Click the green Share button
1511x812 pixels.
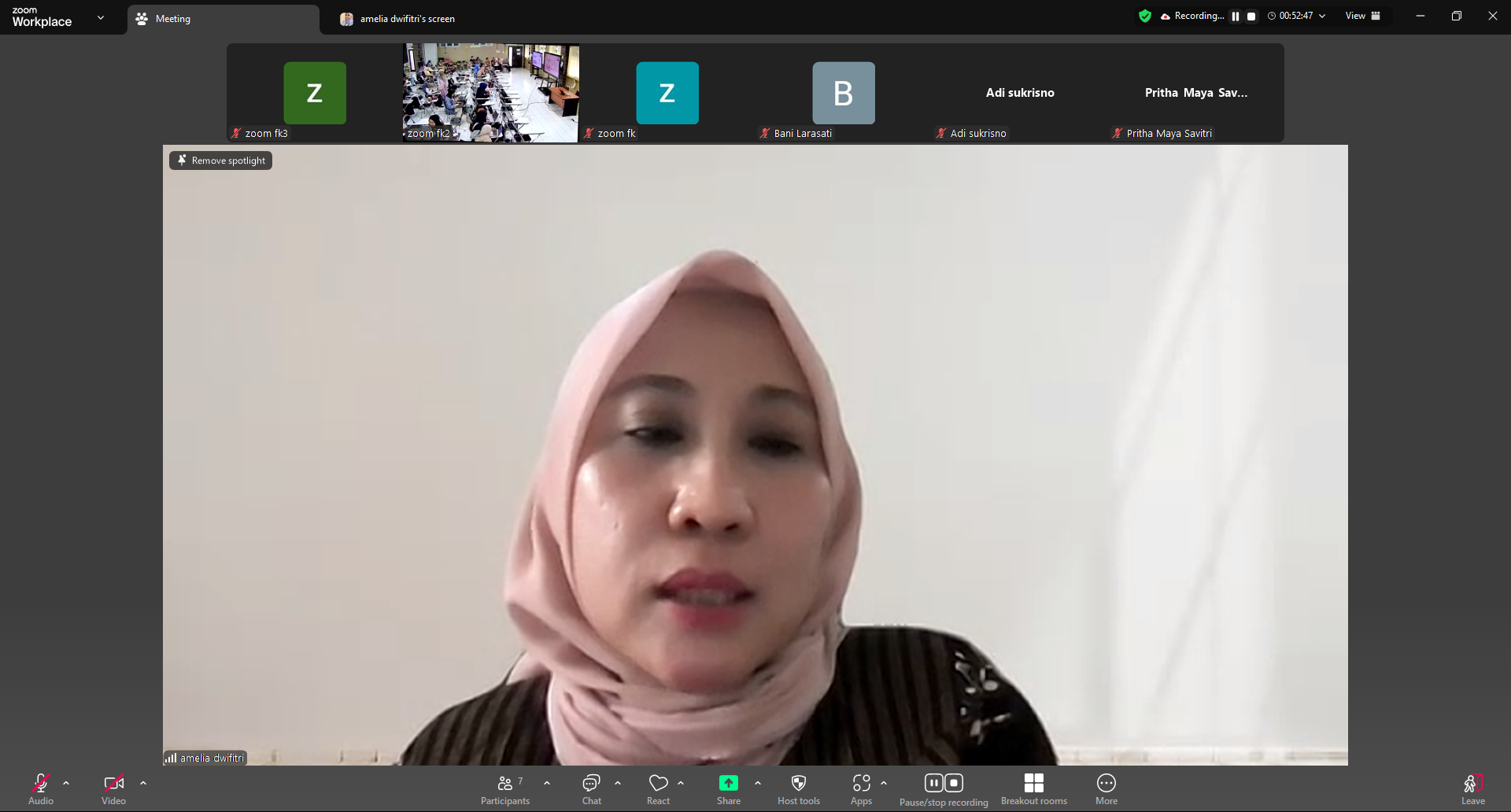[x=729, y=789]
